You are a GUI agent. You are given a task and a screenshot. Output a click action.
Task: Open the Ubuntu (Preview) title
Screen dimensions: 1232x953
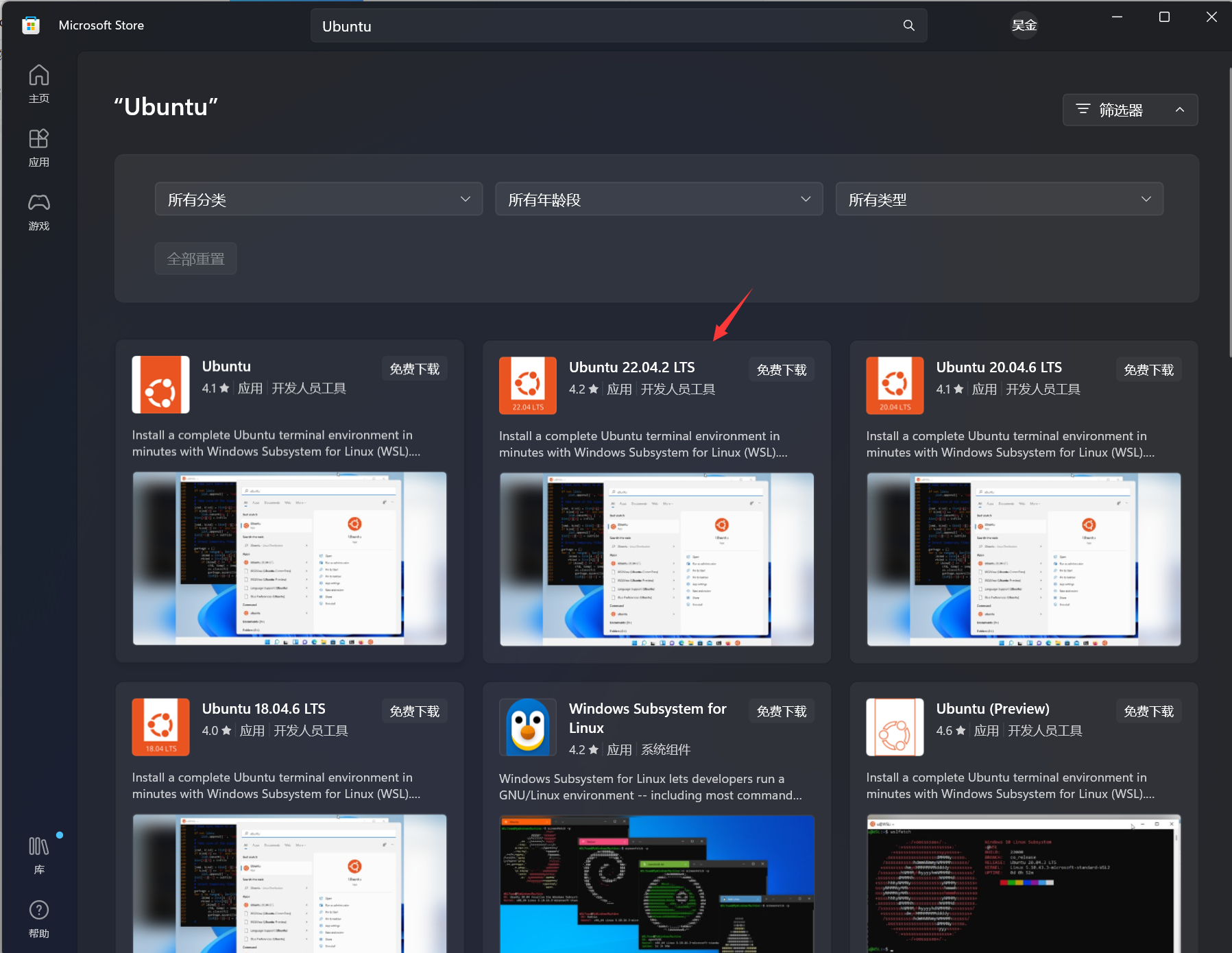993,709
